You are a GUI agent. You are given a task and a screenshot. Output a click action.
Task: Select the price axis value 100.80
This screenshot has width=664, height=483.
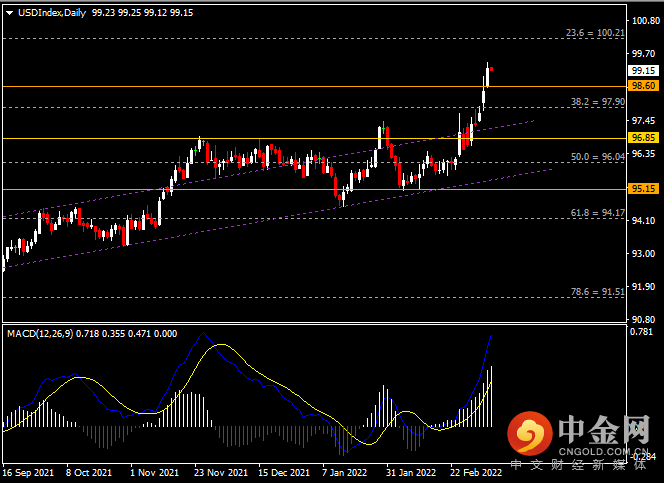click(645, 20)
